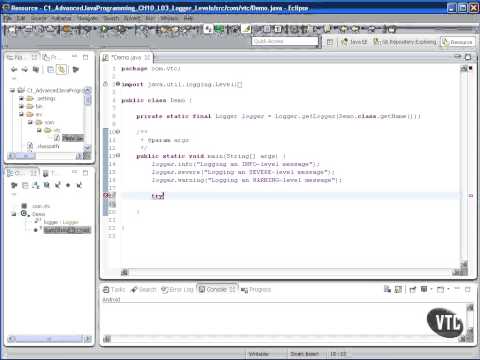Click navigator horizontal scrollbar thumb

25,156
